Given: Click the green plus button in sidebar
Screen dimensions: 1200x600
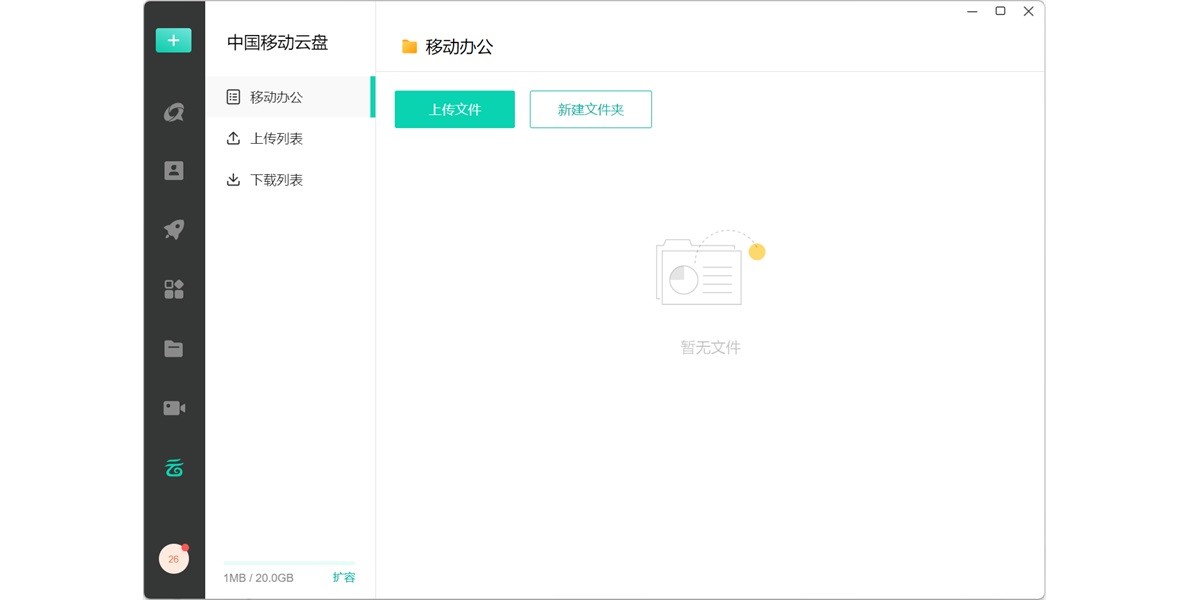Looking at the screenshot, I should pyautogui.click(x=173, y=40).
